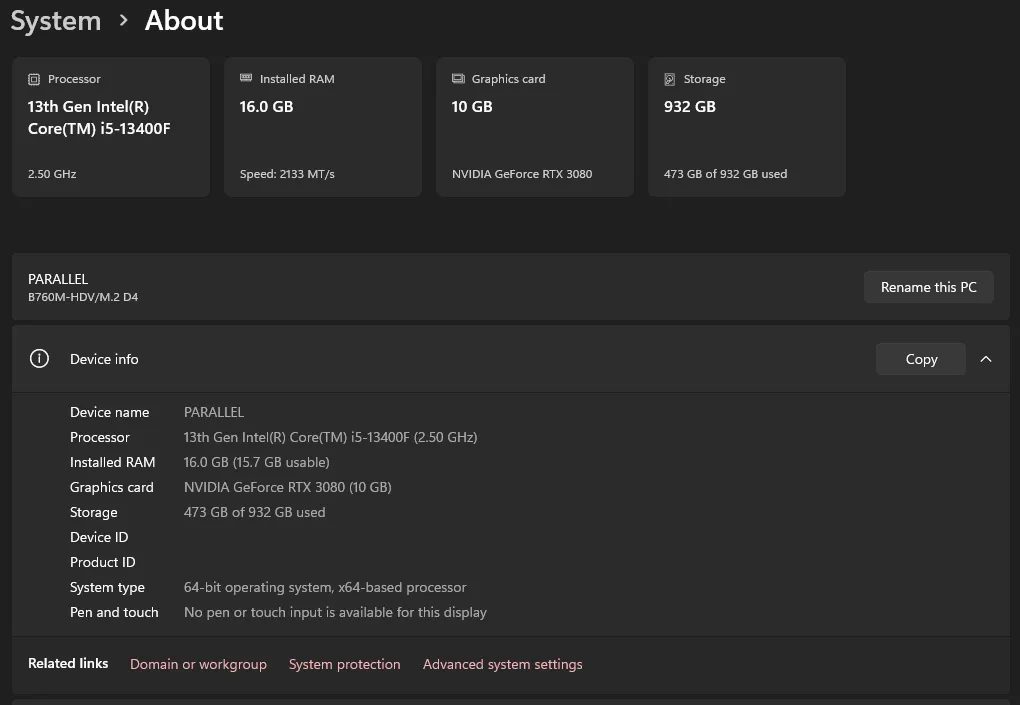Click the 16.0 GB value on the RAM card

point(266,107)
